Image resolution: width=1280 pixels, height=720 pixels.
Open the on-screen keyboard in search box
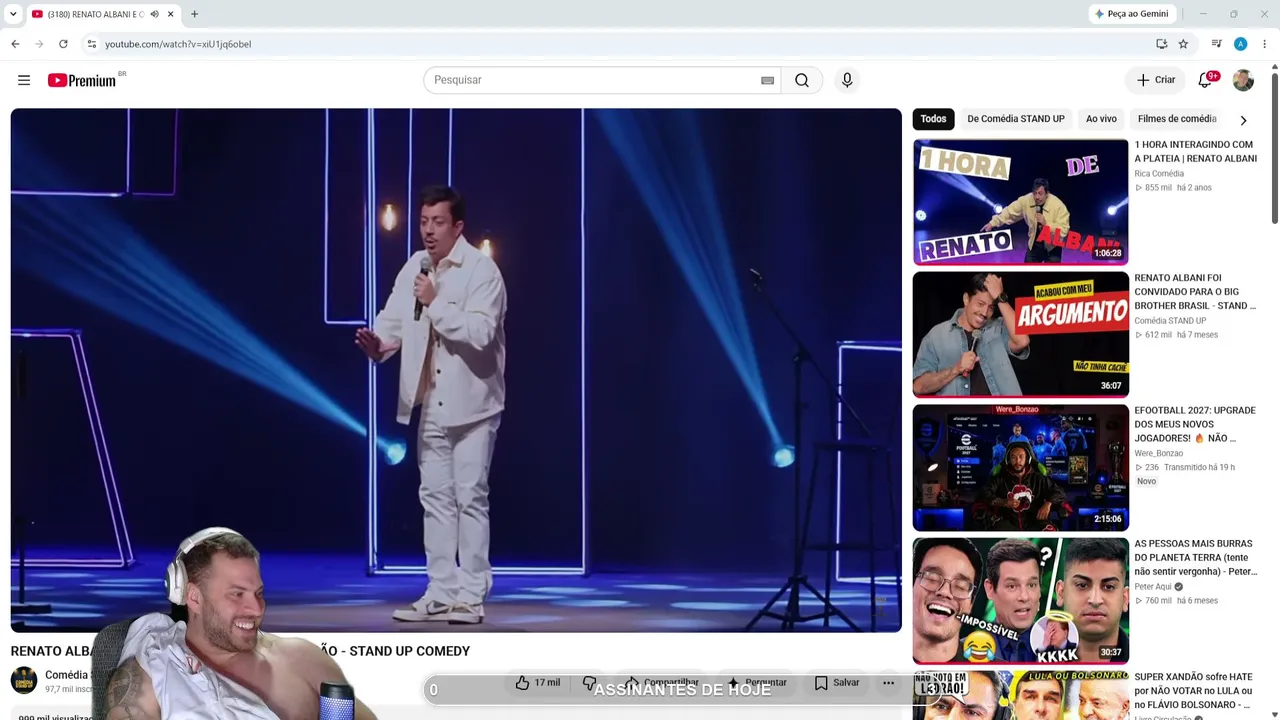(x=767, y=80)
